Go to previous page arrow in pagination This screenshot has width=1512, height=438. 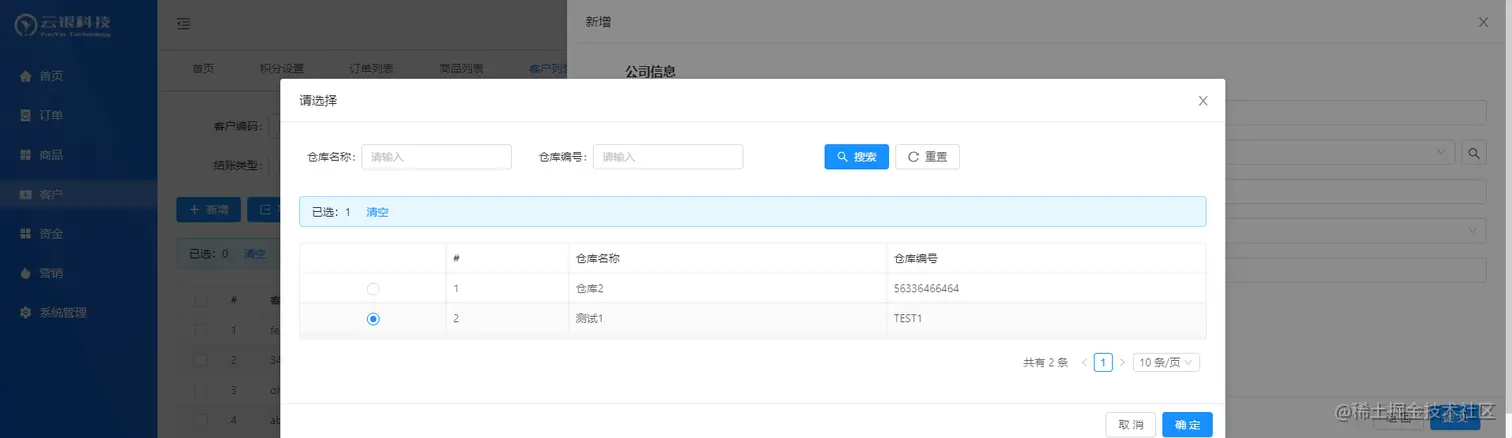pos(1084,362)
